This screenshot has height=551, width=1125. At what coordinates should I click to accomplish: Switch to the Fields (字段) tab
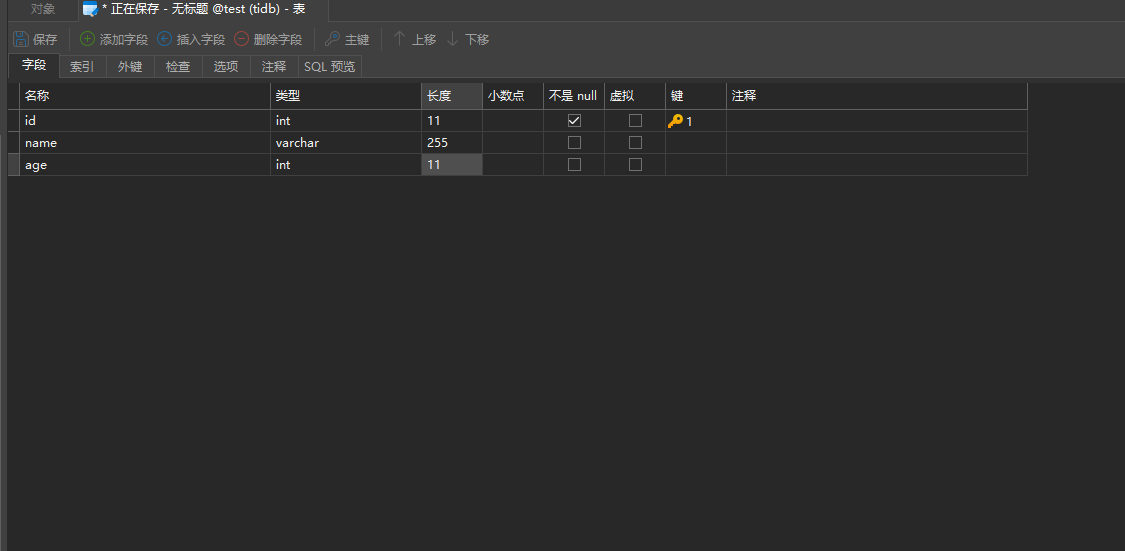[x=34, y=65]
